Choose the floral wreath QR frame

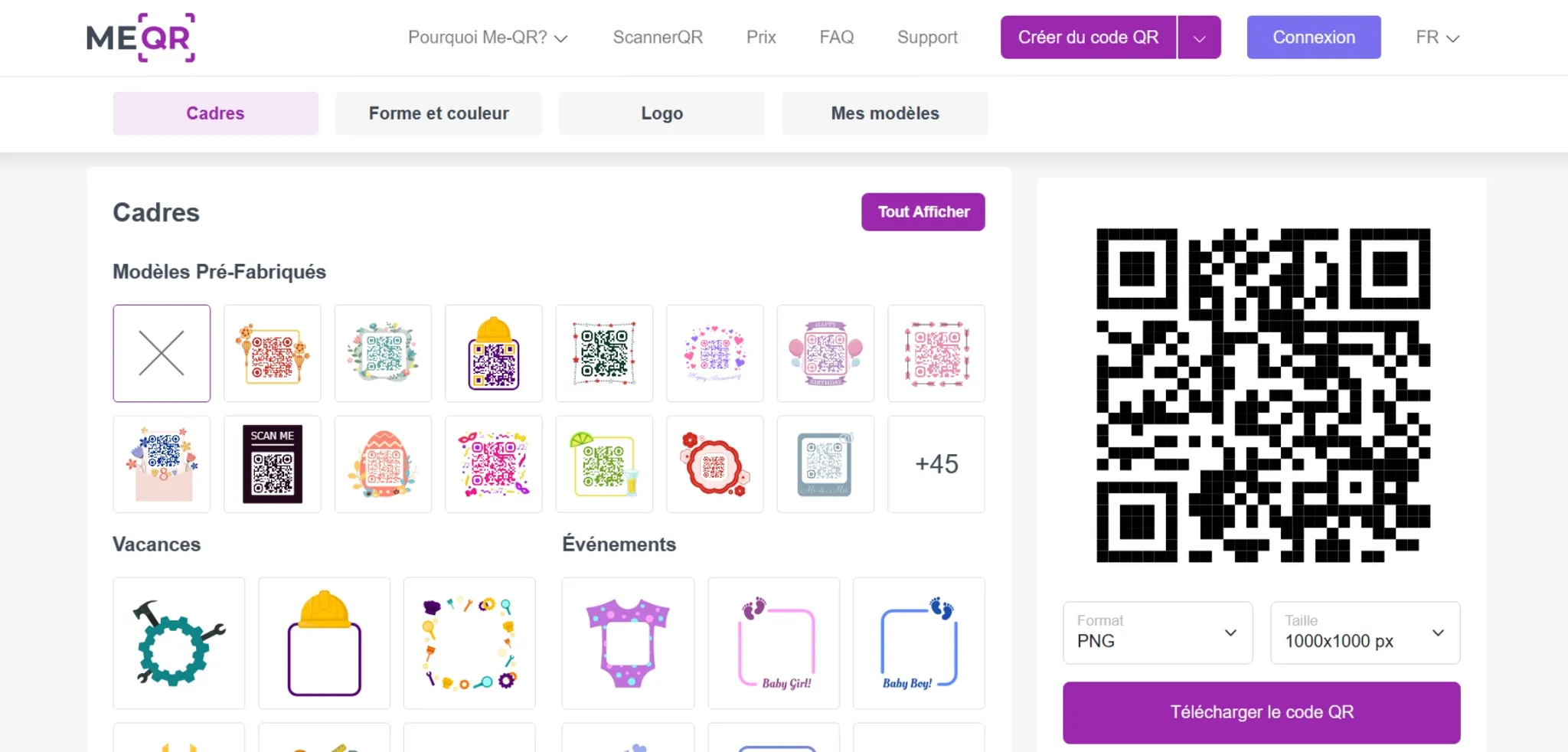click(x=383, y=353)
